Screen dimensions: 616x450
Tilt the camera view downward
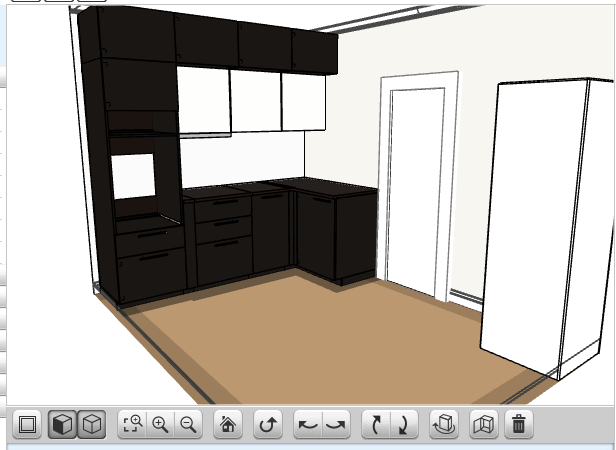pyautogui.click(x=403, y=425)
